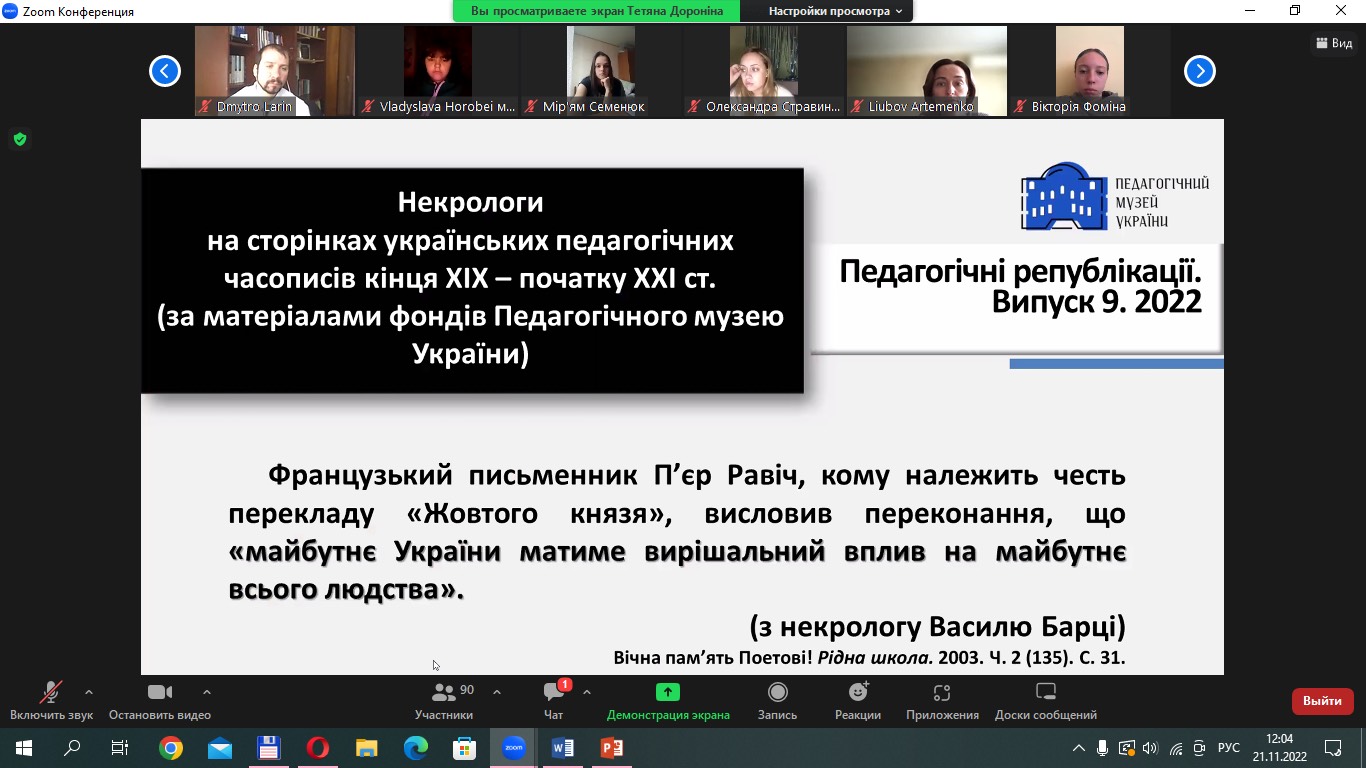This screenshot has height=768, width=1366.
Task: Open the Приложения apps icon
Action: click(941, 693)
